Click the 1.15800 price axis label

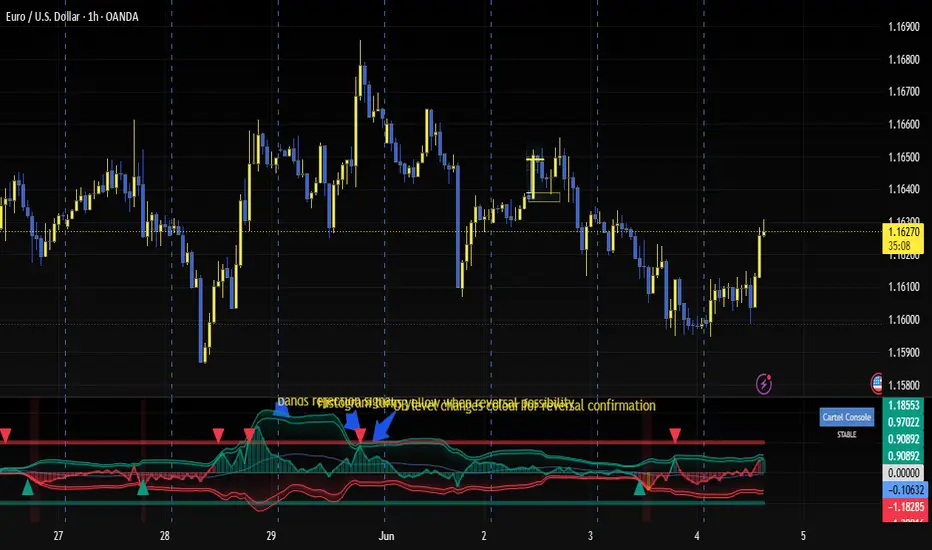point(903,385)
